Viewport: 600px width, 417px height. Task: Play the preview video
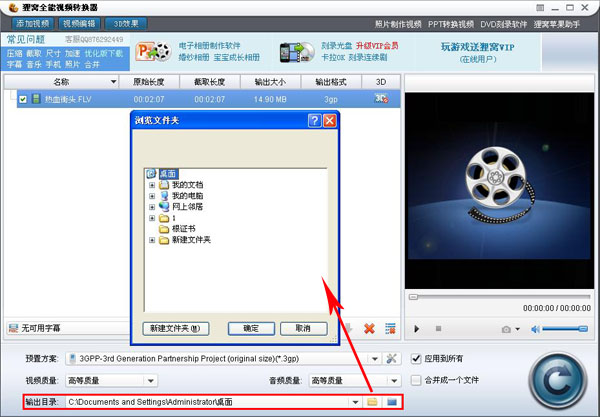point(417,329)
